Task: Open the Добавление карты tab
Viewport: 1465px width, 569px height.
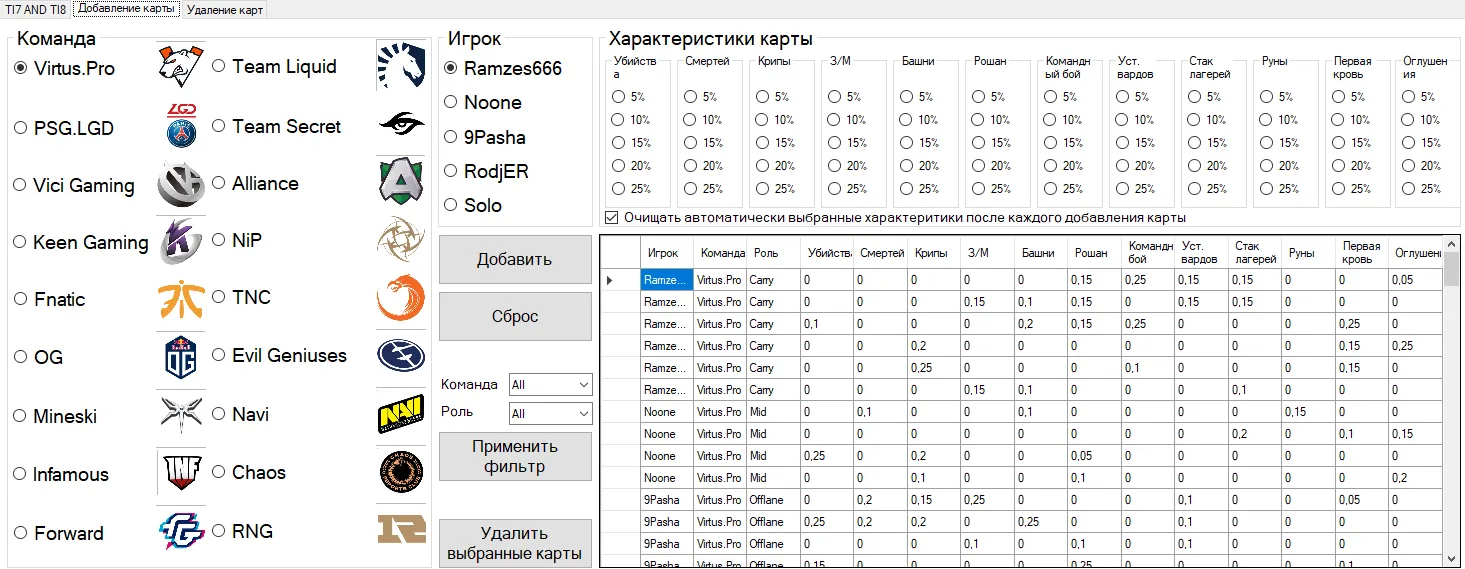Action: pyautogui.click(x=127, y=8)
